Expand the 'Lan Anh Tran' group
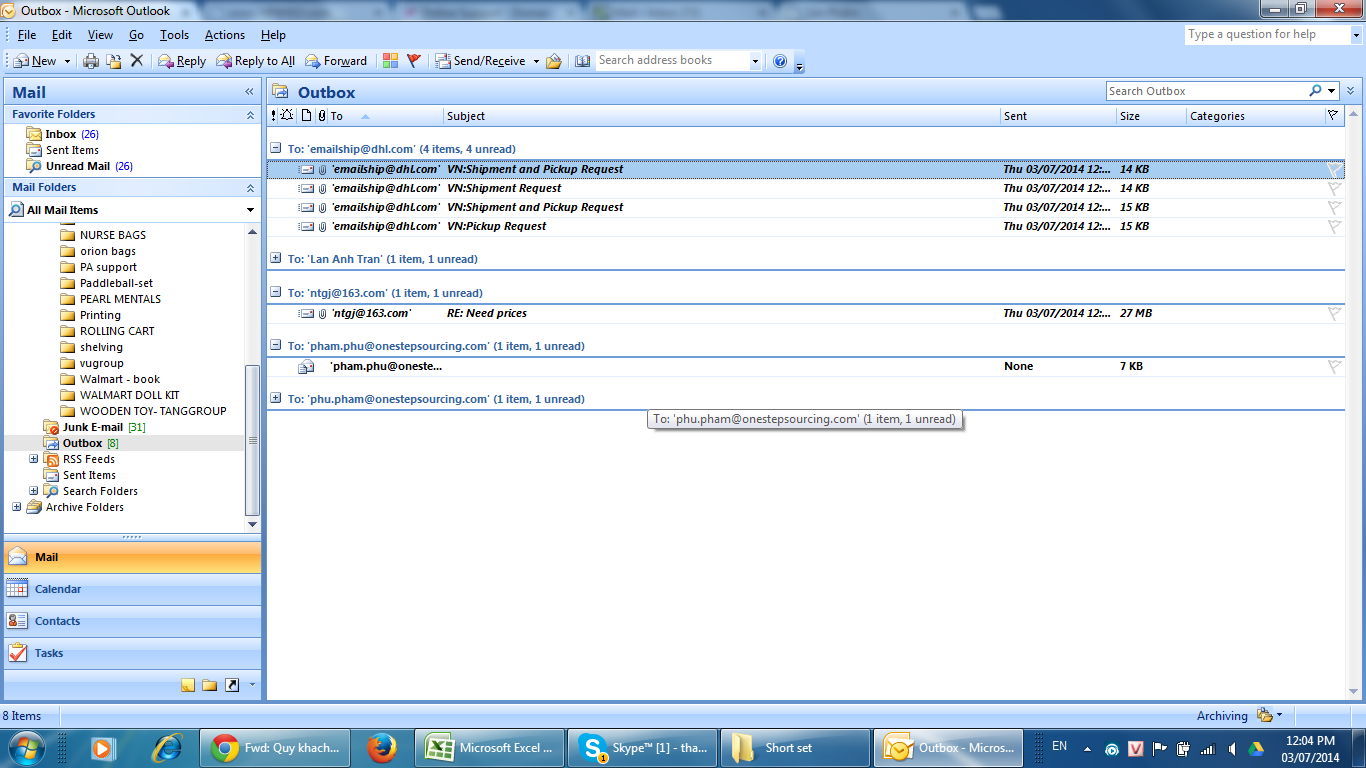The height and width of the screenshot is (768, 1366). coord(276,258)
